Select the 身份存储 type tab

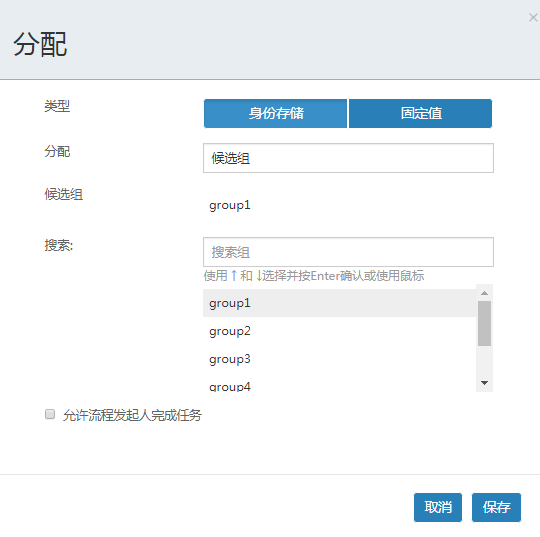pos(276,113)
